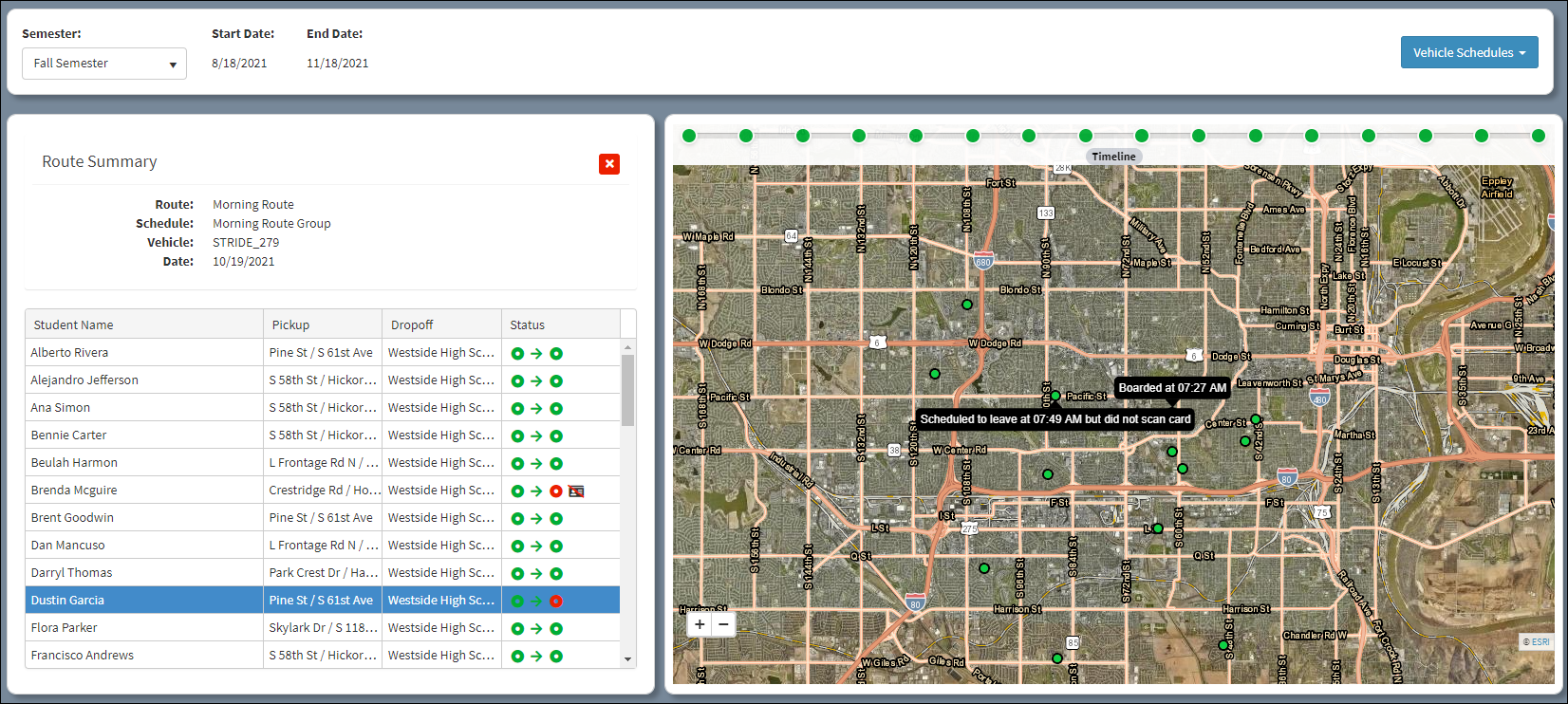The width and height of the screenshot is (1568, 704).
Task: Expand the Vehicle Schedules dropdown button
Action: (x=1468, y=53)
